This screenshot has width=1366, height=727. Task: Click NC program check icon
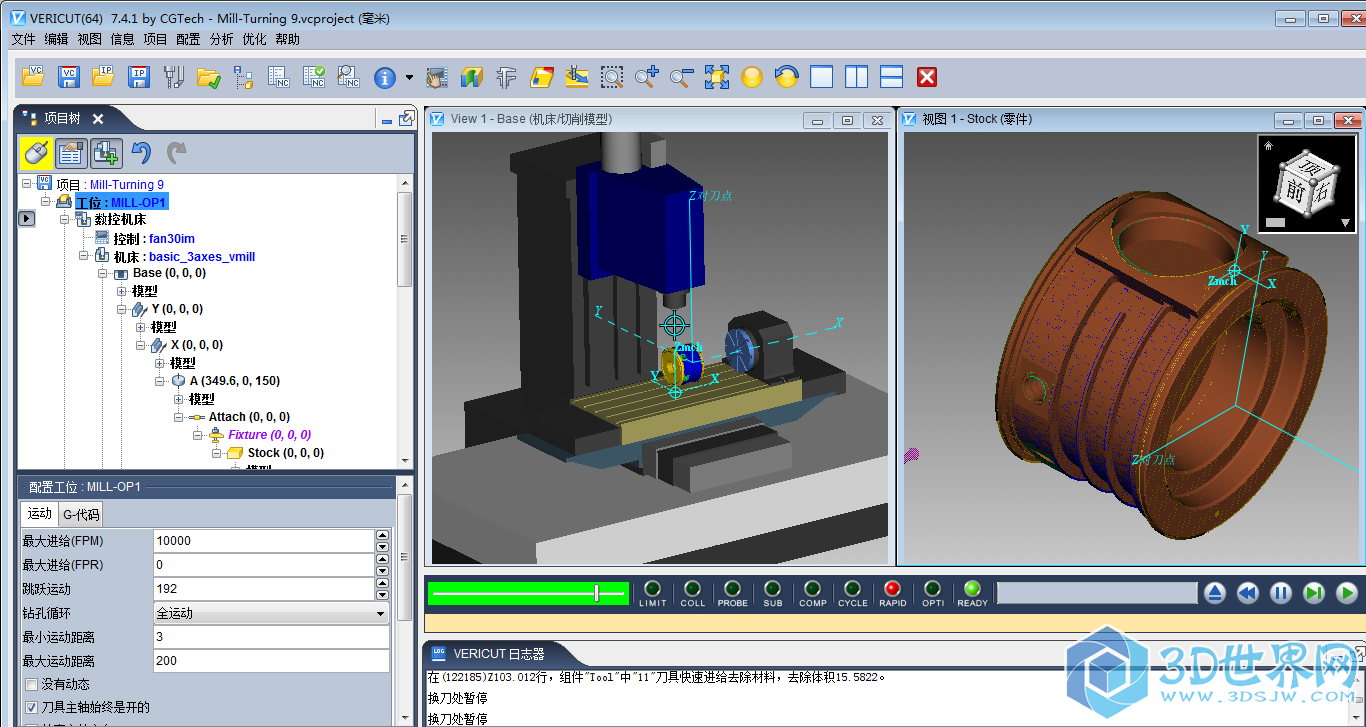(313, 76)
